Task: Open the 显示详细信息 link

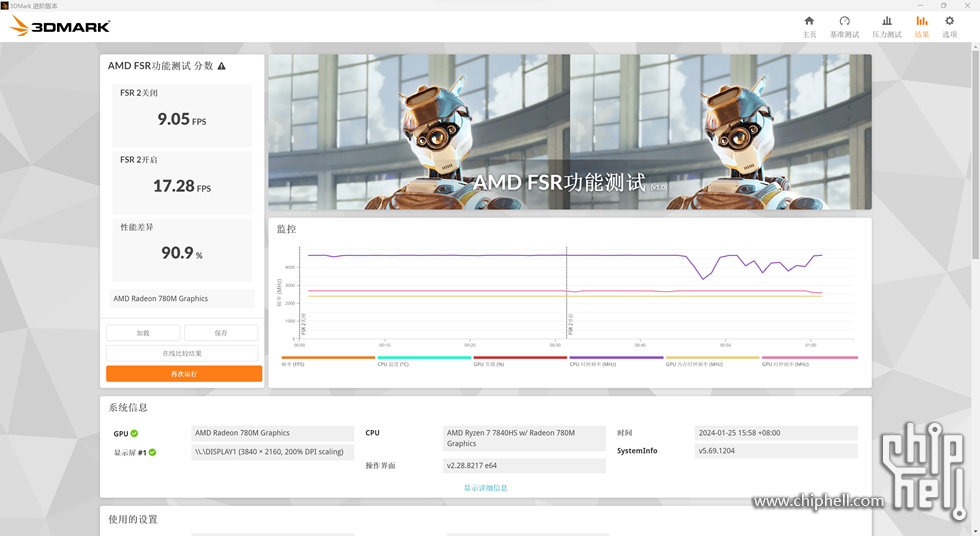Action: (x=486, y=488)
